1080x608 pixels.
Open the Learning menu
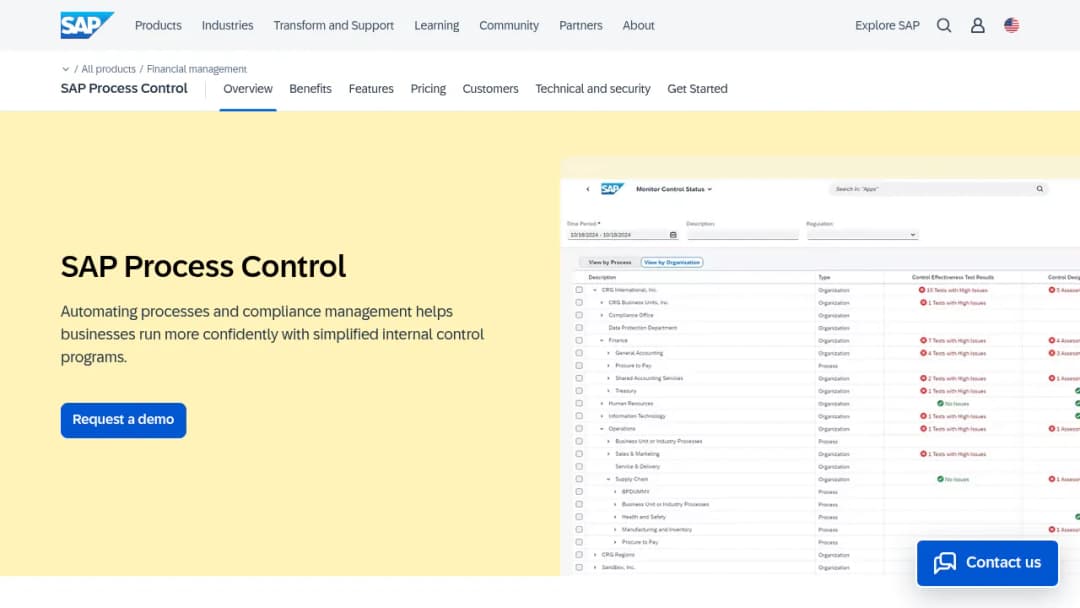(x=437, y=25)
